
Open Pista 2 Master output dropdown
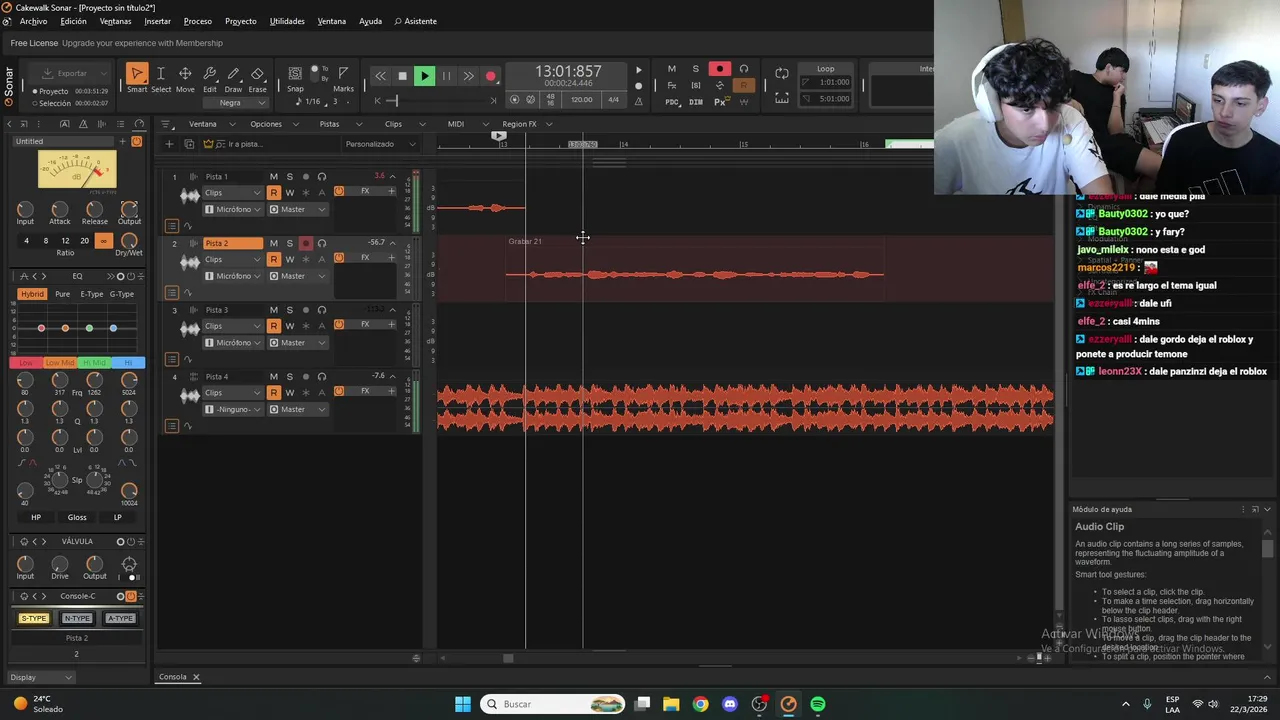click(298, 276)
